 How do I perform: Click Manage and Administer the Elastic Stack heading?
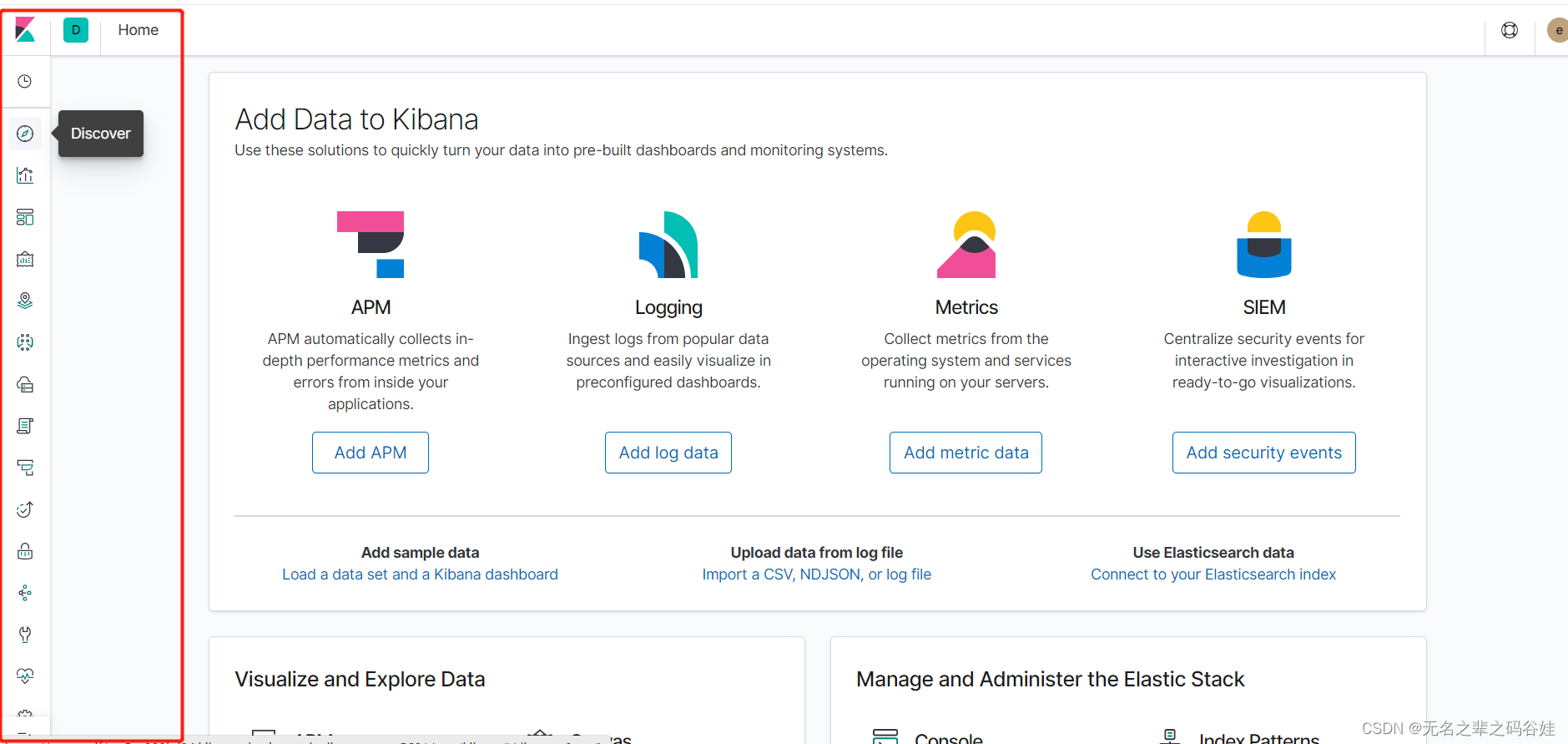(1051, 680)
